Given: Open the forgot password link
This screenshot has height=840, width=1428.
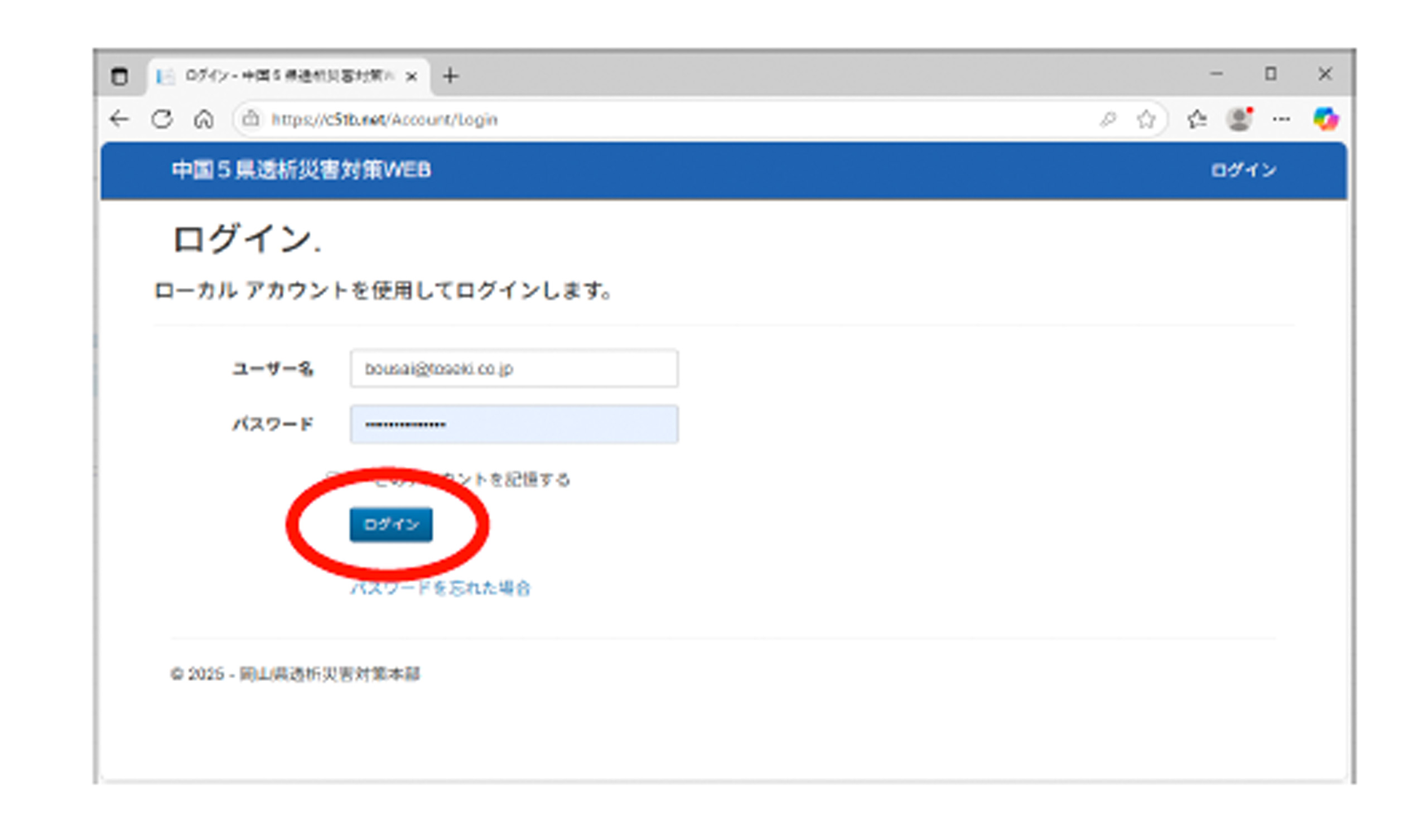Looking at the screenshot, I should [440, 588].
